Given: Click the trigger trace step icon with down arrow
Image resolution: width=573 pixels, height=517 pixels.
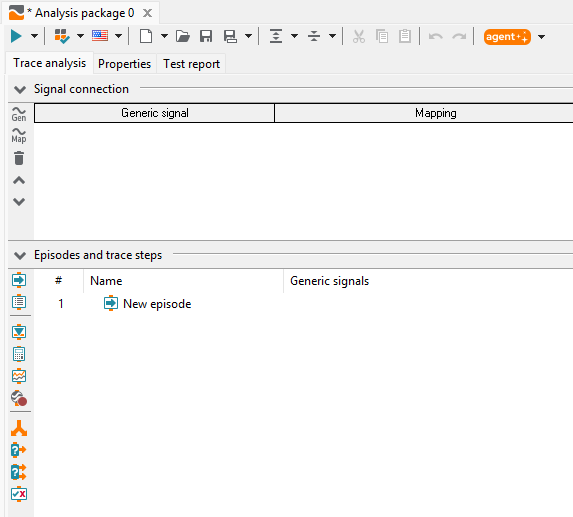Looking at the screenshot, I should tap(19, 332).
